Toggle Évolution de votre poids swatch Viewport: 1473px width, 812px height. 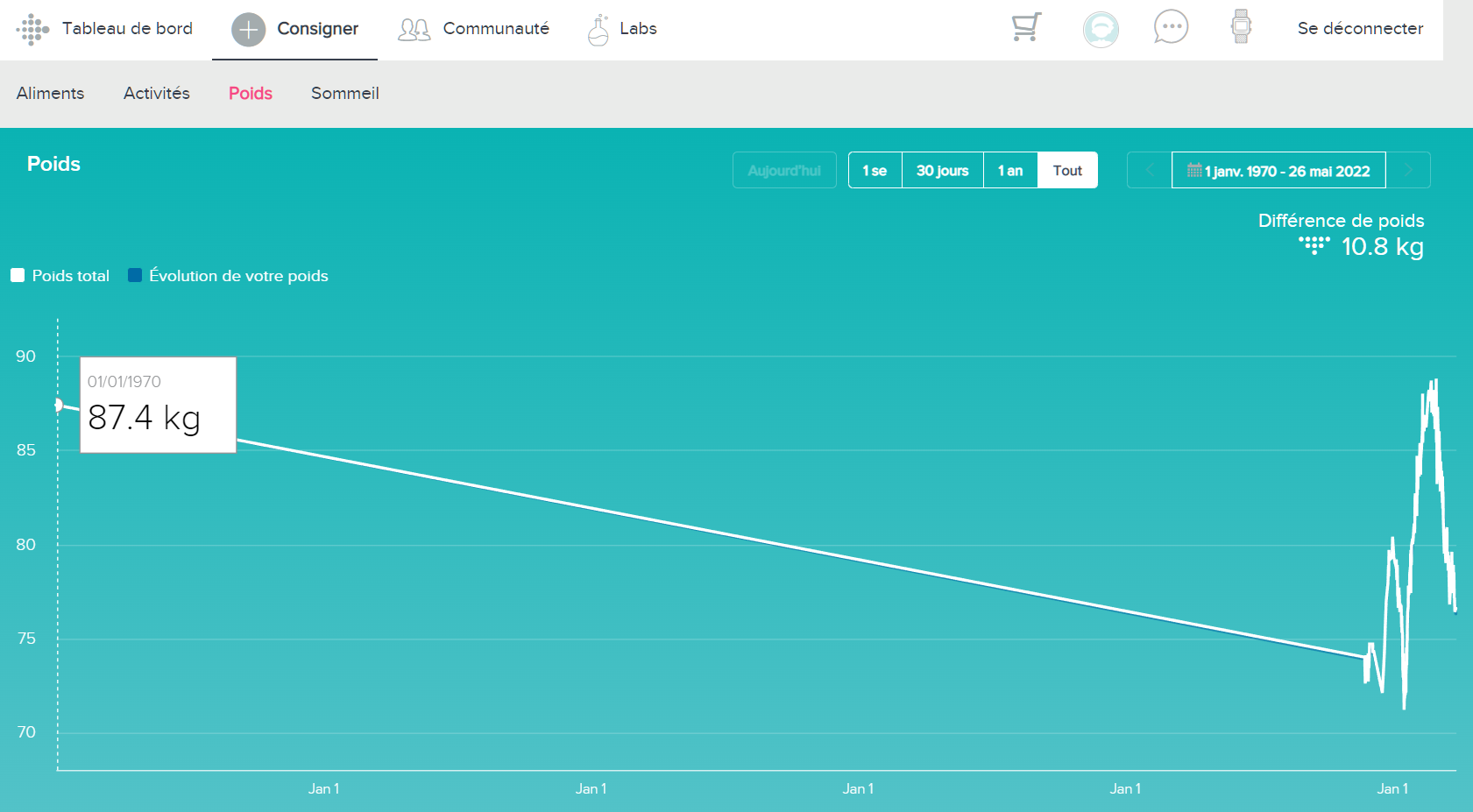click(x=135, y=275)
